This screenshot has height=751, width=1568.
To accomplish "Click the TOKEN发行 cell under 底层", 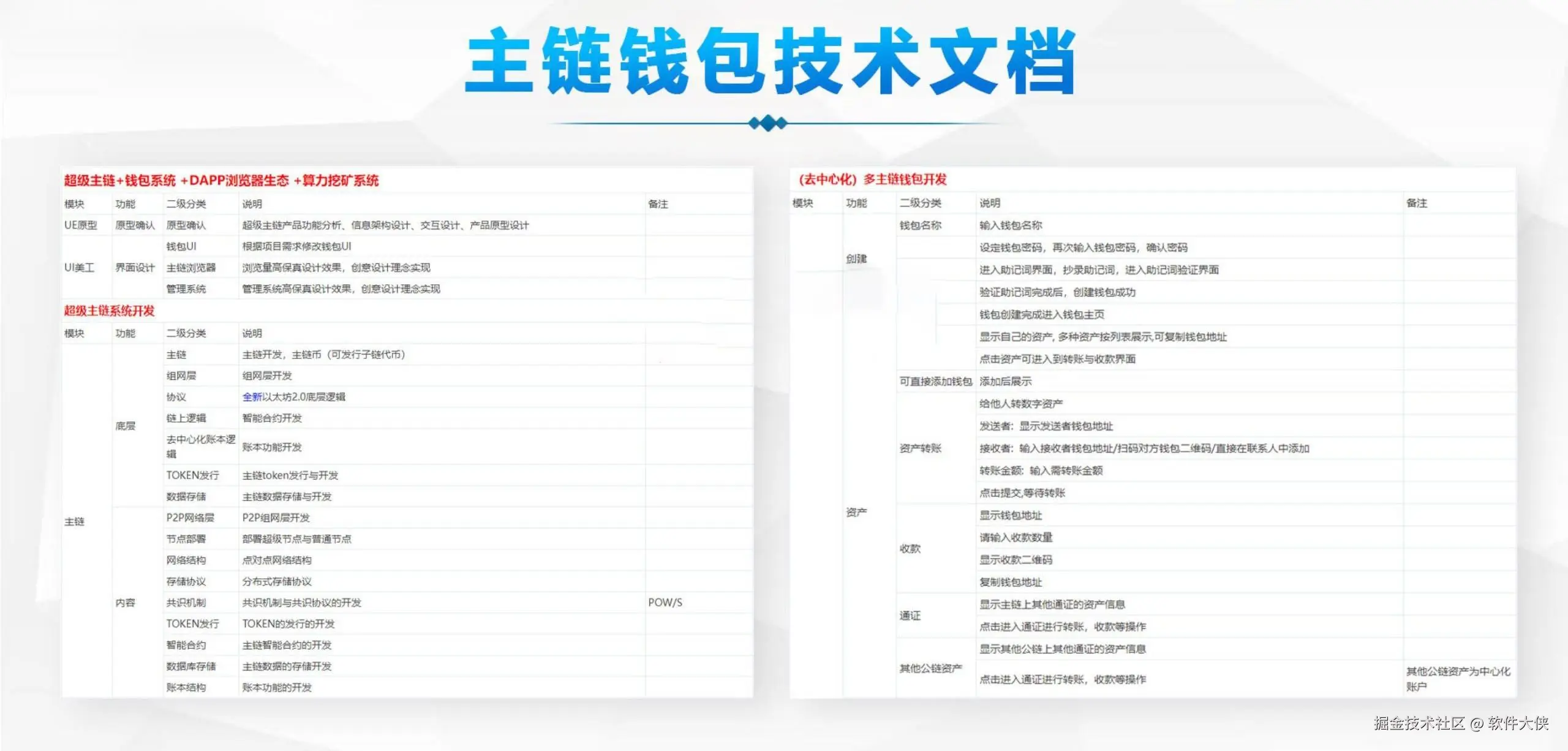I will point(192,475).
